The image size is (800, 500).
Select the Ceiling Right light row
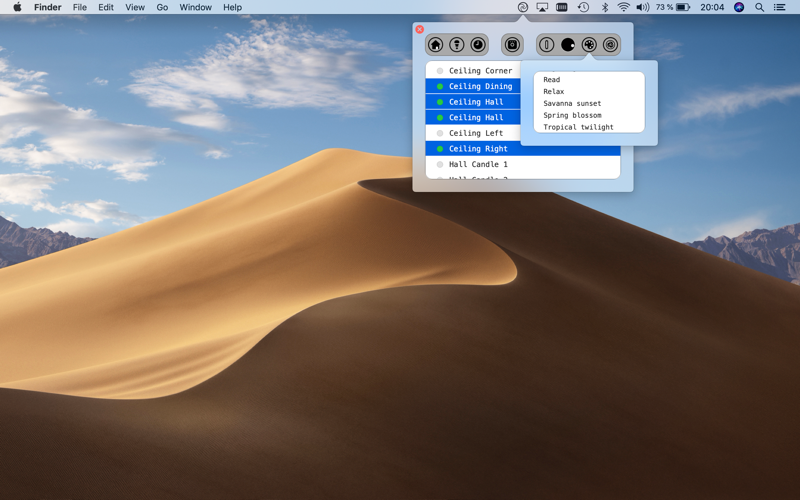[x=523, y=148]
